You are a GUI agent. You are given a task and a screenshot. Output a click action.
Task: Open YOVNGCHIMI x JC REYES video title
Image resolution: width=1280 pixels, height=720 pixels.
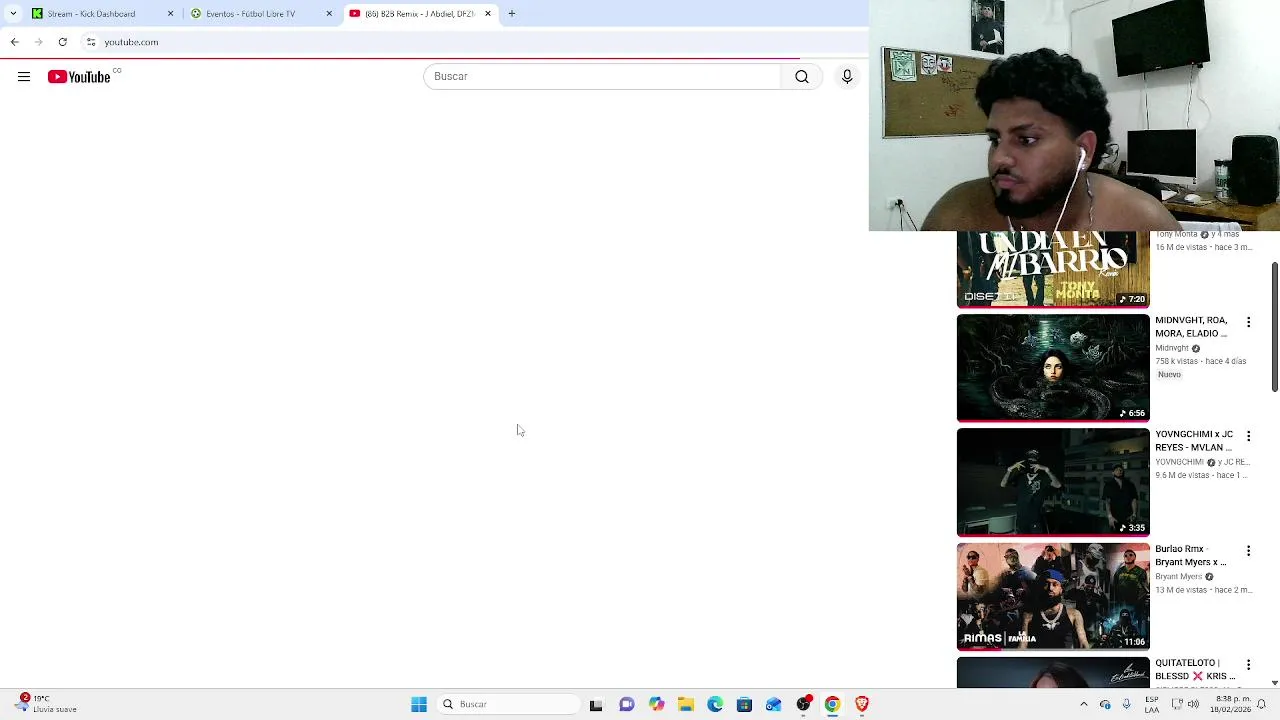(x=1194, y=441)
